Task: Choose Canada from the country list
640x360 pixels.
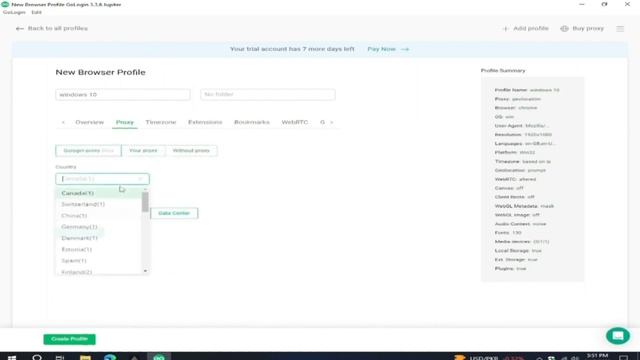Action: [98, 193]
